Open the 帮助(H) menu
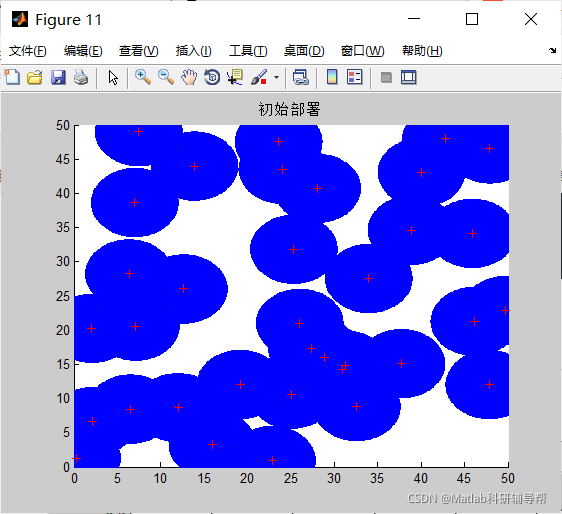This screenshot has width=562, height=514. [422, 51]
